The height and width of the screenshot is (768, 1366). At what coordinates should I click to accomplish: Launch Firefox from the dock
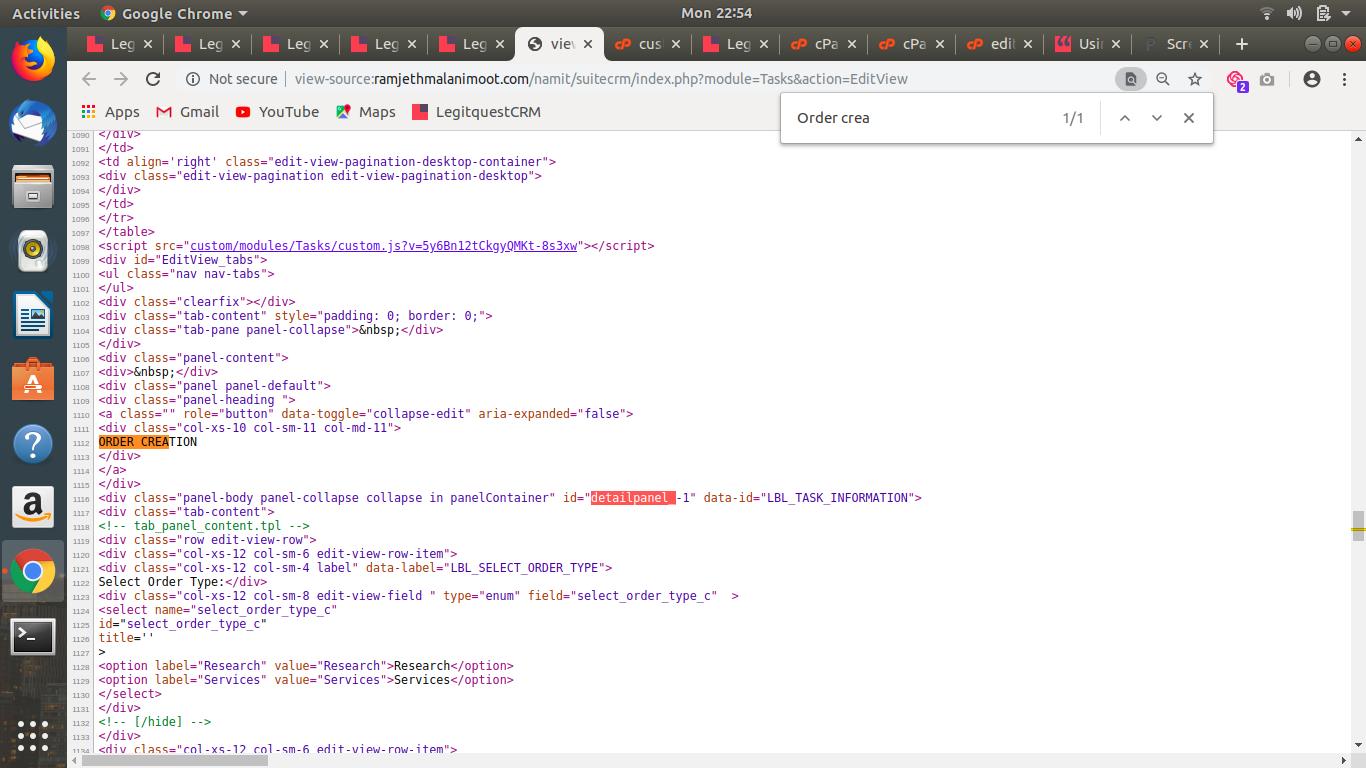[33, 58]
